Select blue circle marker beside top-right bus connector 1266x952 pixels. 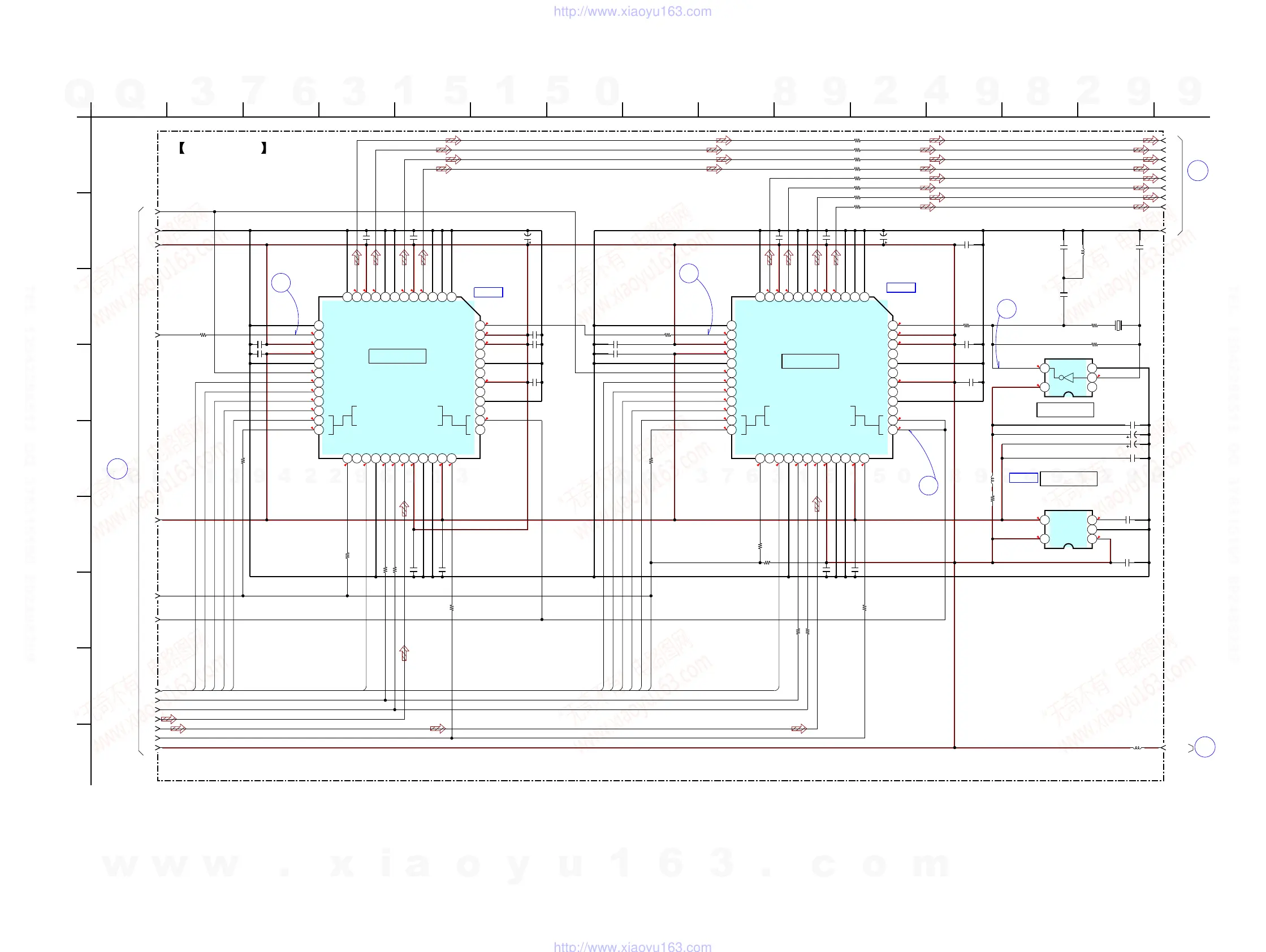pyautogui.click(x=1198, y=171)
